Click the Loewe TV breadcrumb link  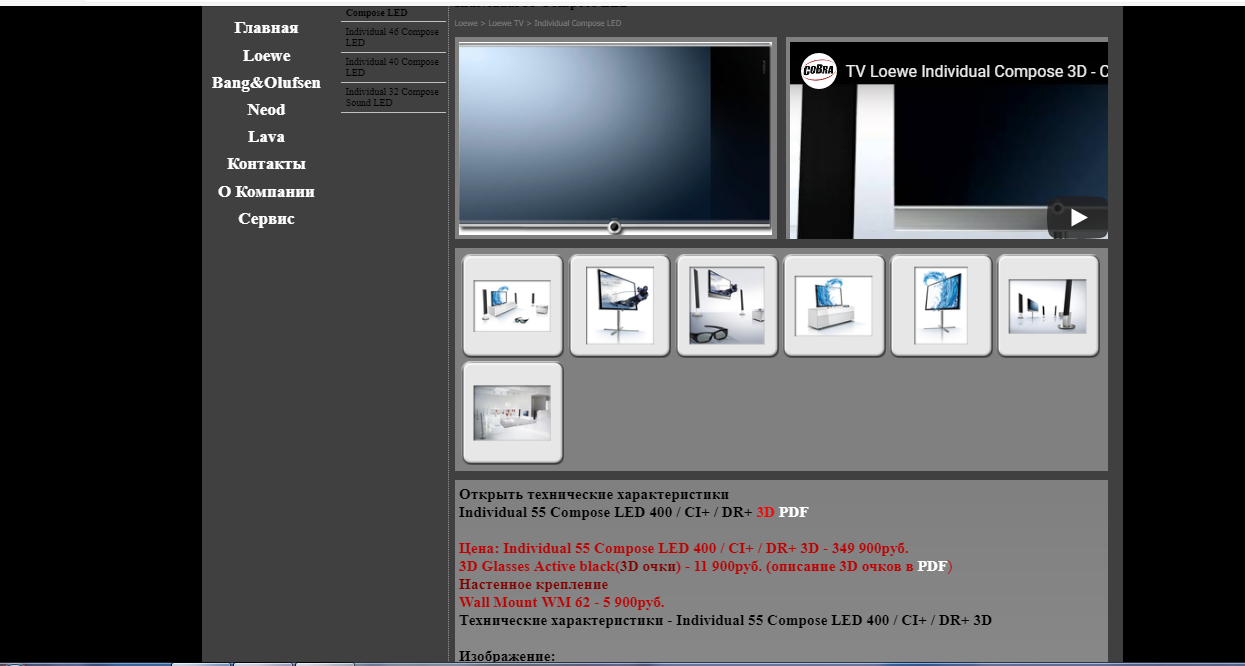505,23
